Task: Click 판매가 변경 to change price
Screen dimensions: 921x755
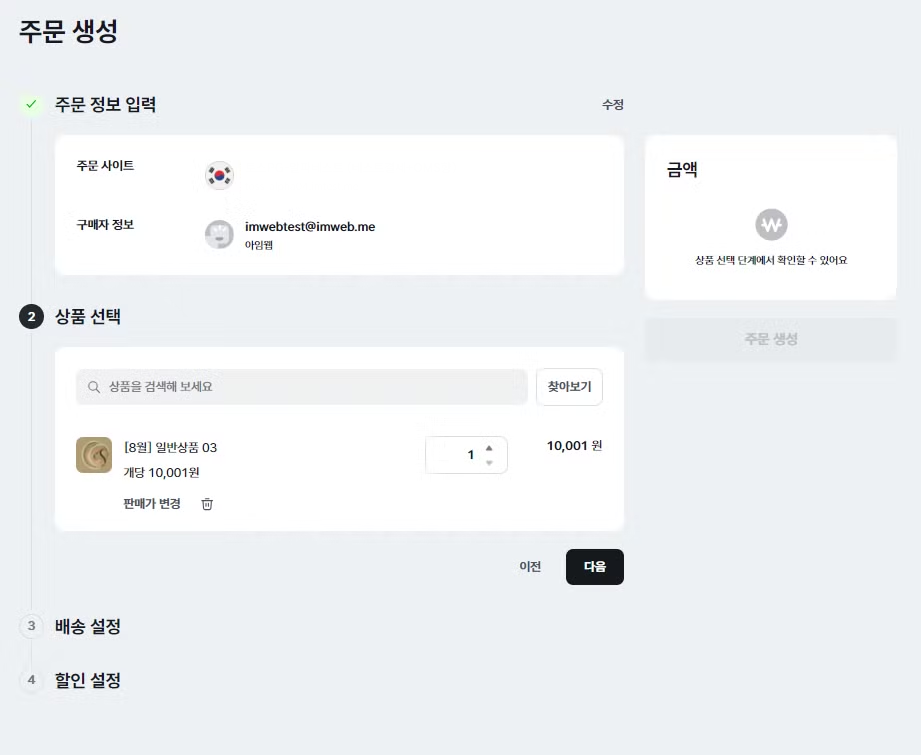Action: 152,504
